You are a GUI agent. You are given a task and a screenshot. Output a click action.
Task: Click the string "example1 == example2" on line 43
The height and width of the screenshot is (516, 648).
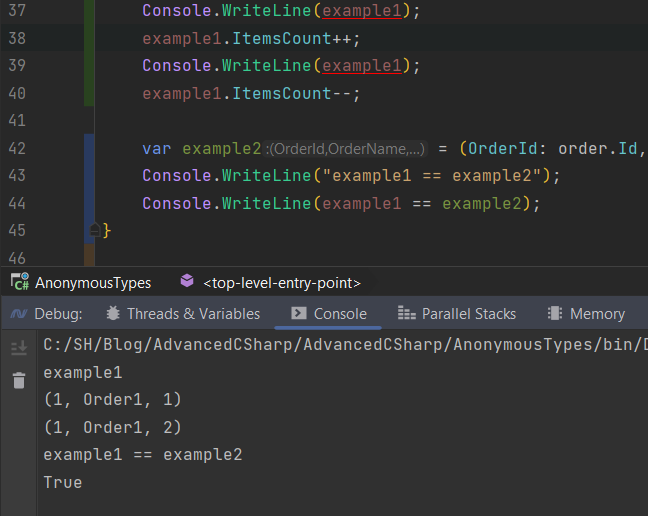click(x=431, y=176)
